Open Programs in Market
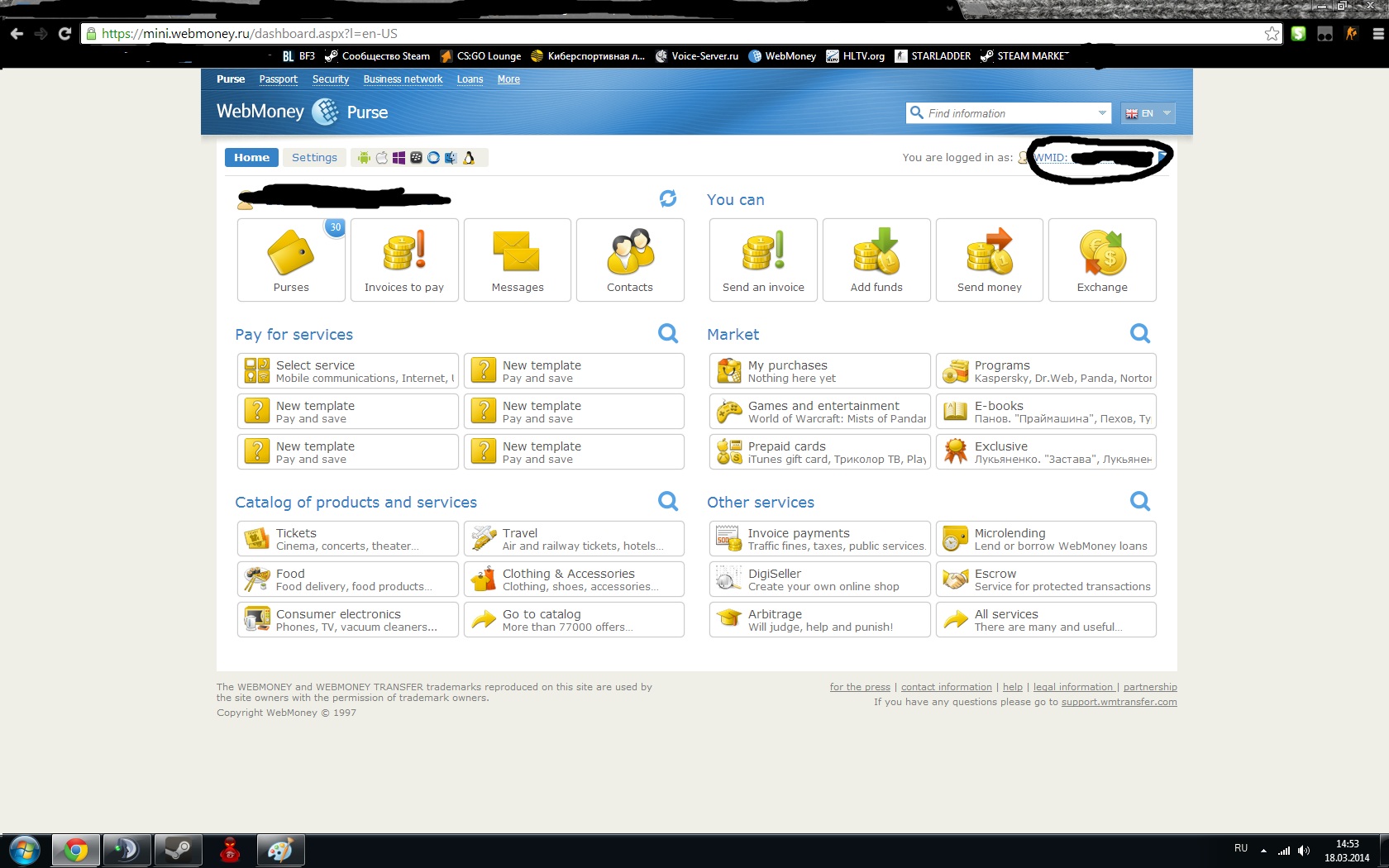1389x868 pixels. 1046,370
